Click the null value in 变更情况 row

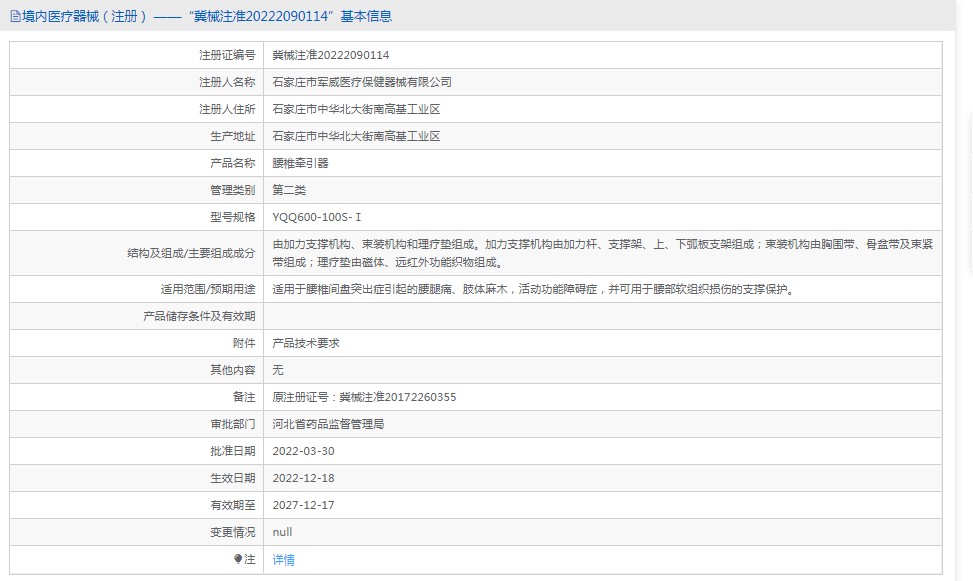(x=282, y=532)
